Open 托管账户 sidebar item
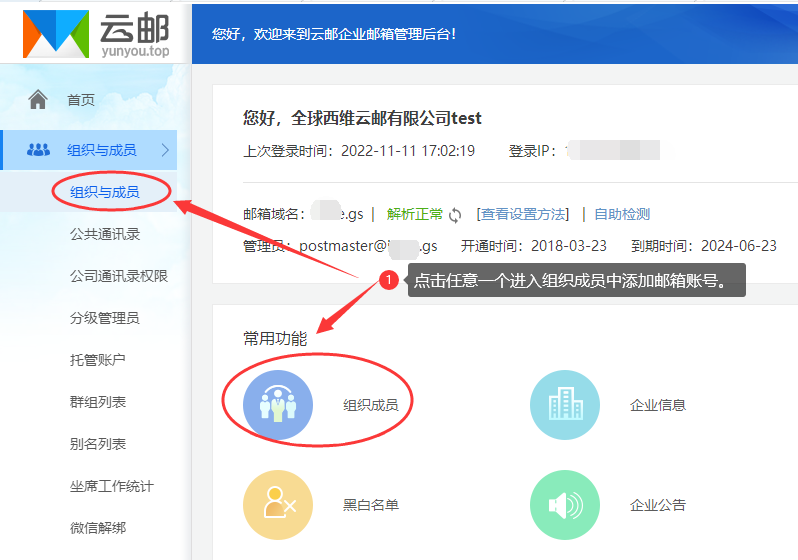Screen dimensions: 798x560 97,360
